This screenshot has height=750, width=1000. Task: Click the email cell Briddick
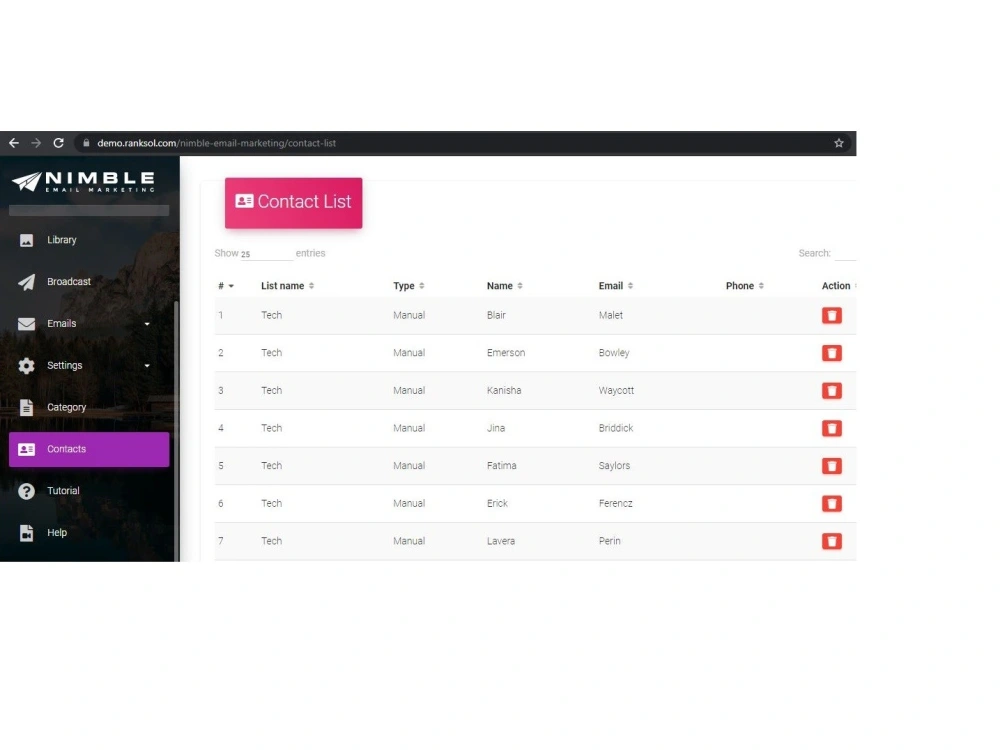click(x=615, y=428)
